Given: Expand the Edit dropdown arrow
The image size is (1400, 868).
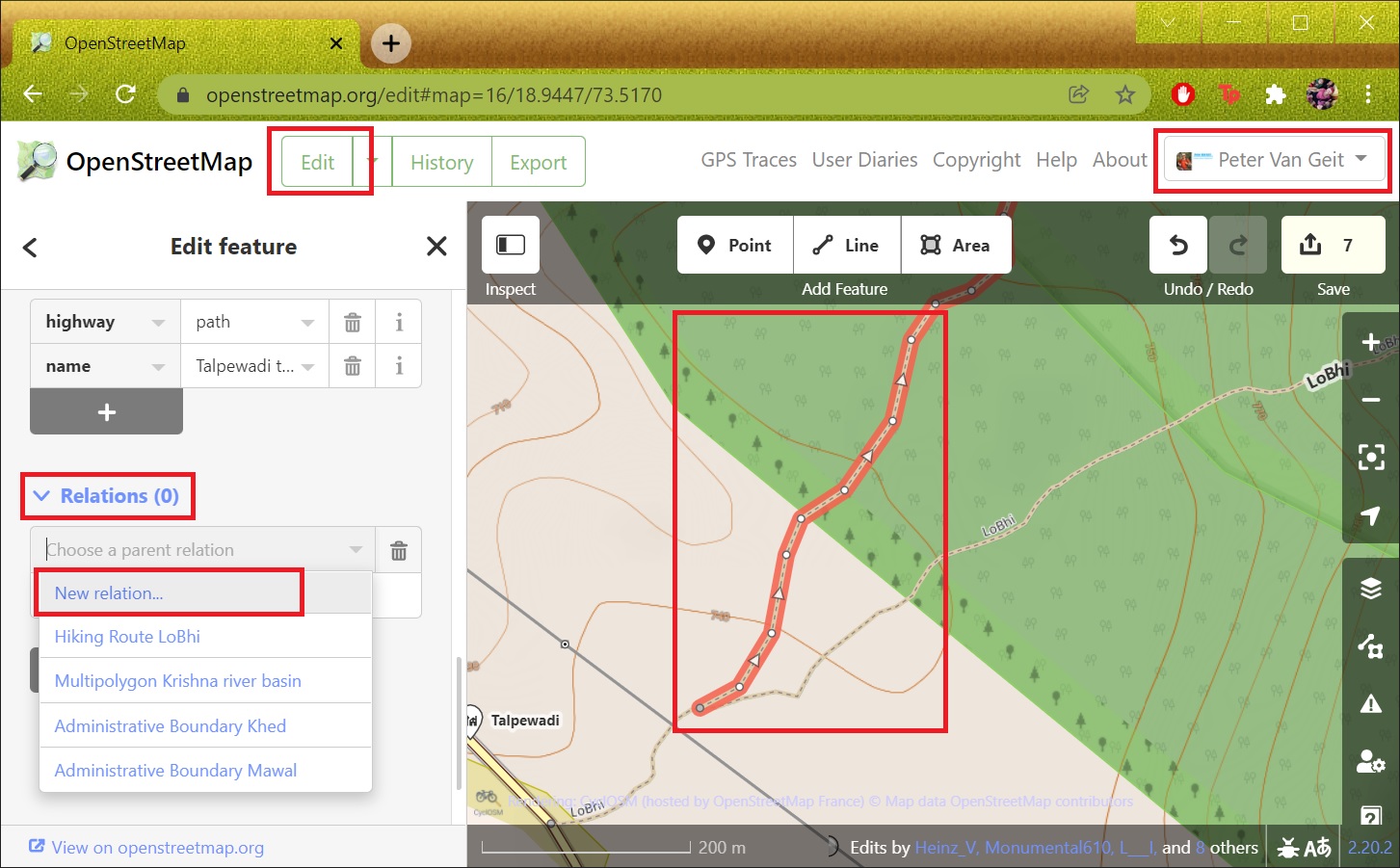Looking at the screenshot, I should click(373, 162).
